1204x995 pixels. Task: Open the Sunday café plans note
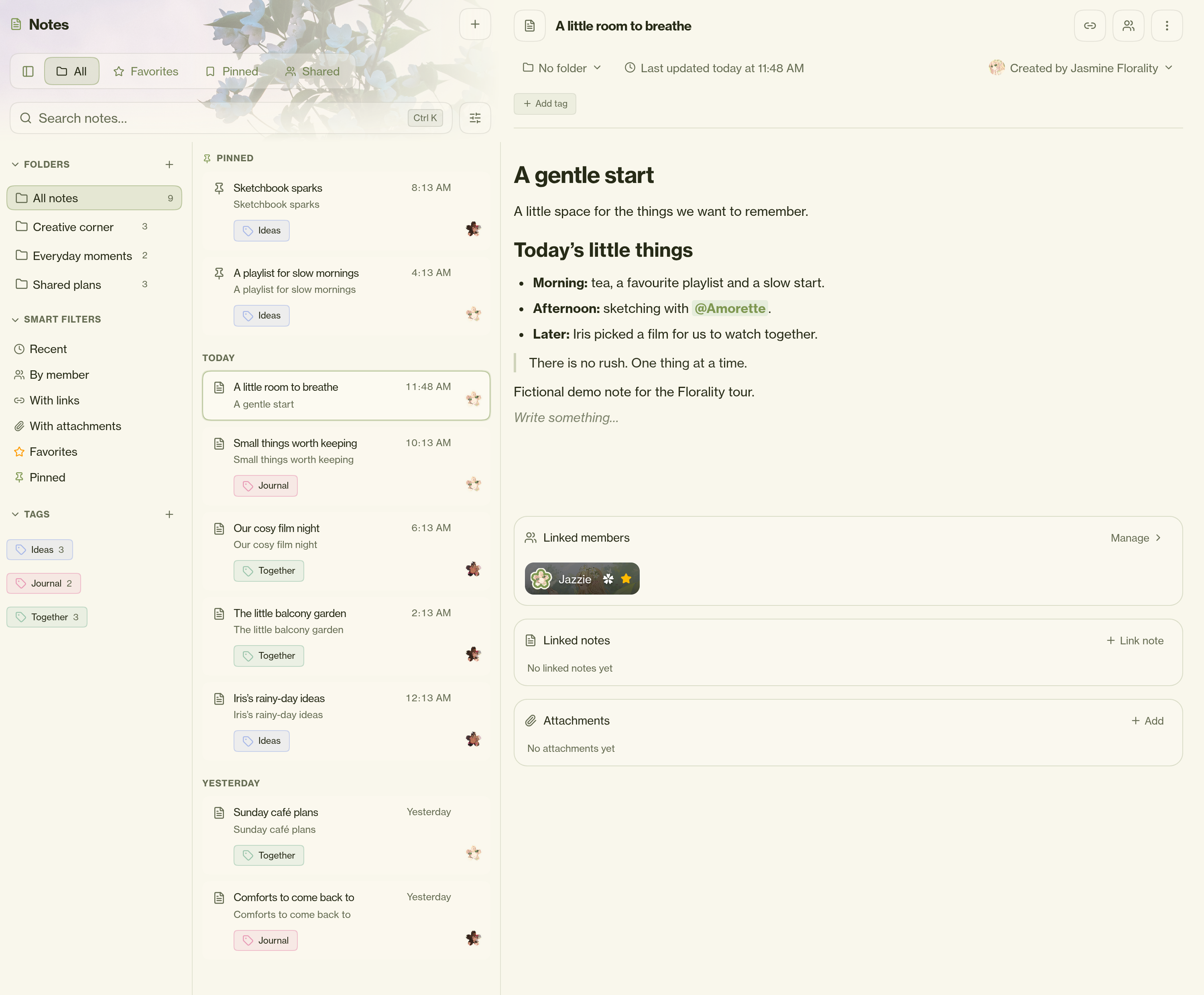346,835
